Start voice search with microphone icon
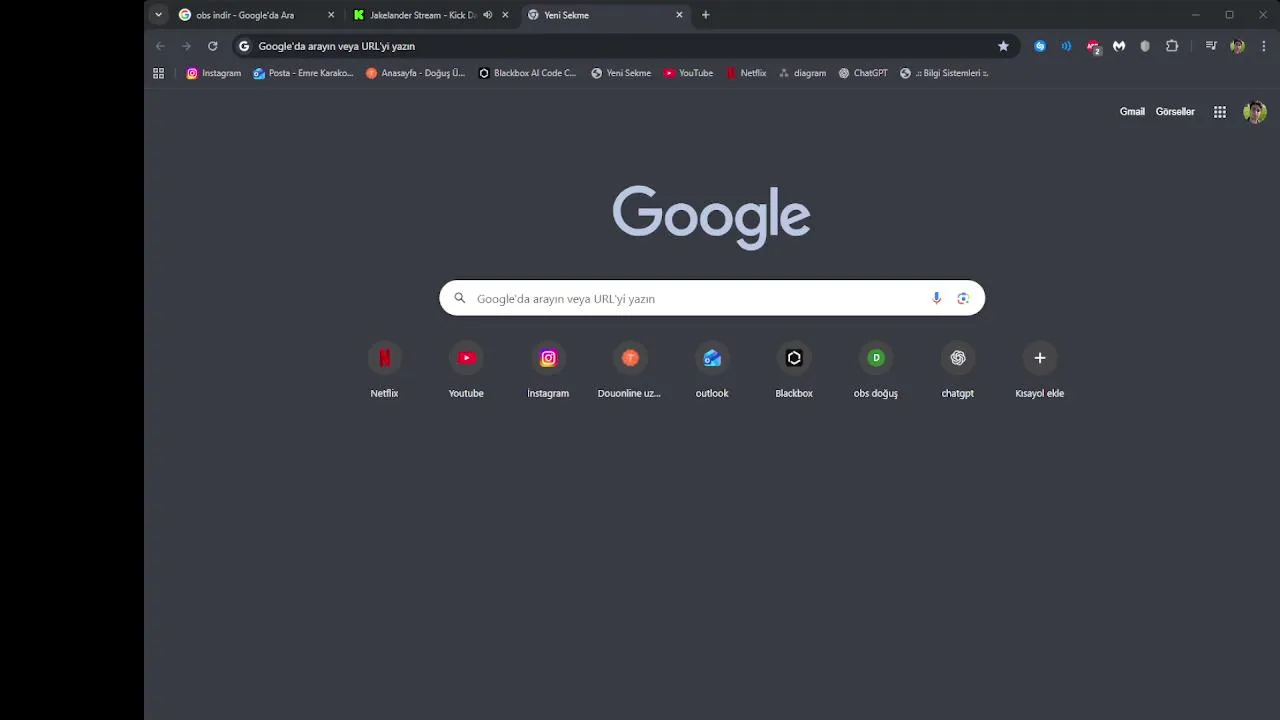This screenshot has height=720, width=1280. 936,298
